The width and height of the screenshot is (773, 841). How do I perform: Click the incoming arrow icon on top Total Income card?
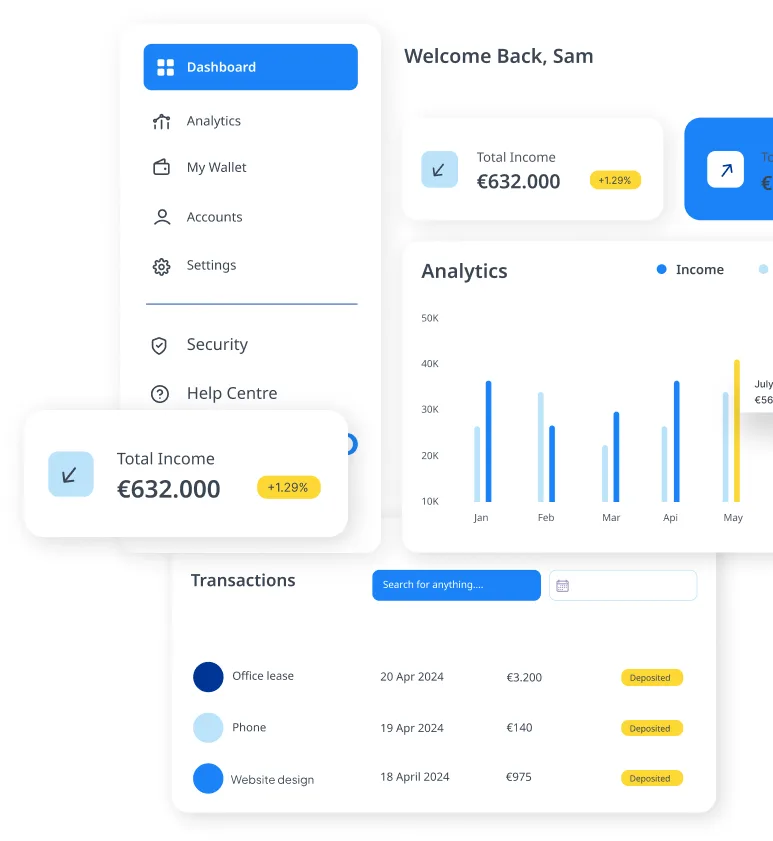point(439,169)
